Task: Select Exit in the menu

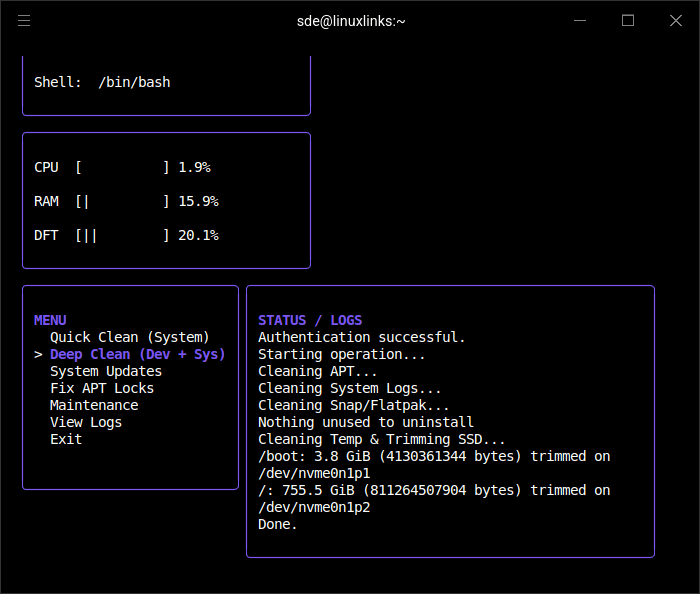Action: click(x=66, y=439)
